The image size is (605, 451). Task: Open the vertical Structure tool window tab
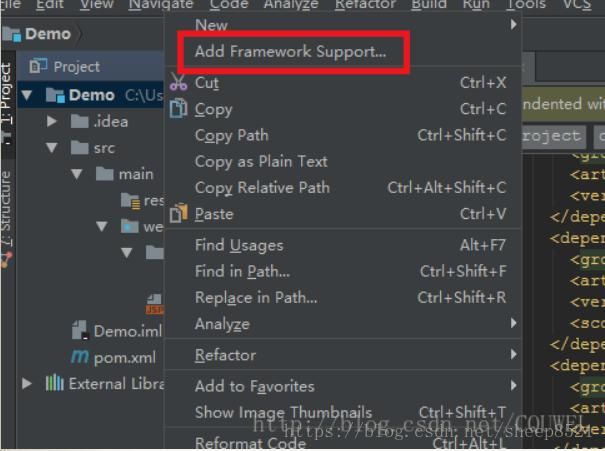7,208
